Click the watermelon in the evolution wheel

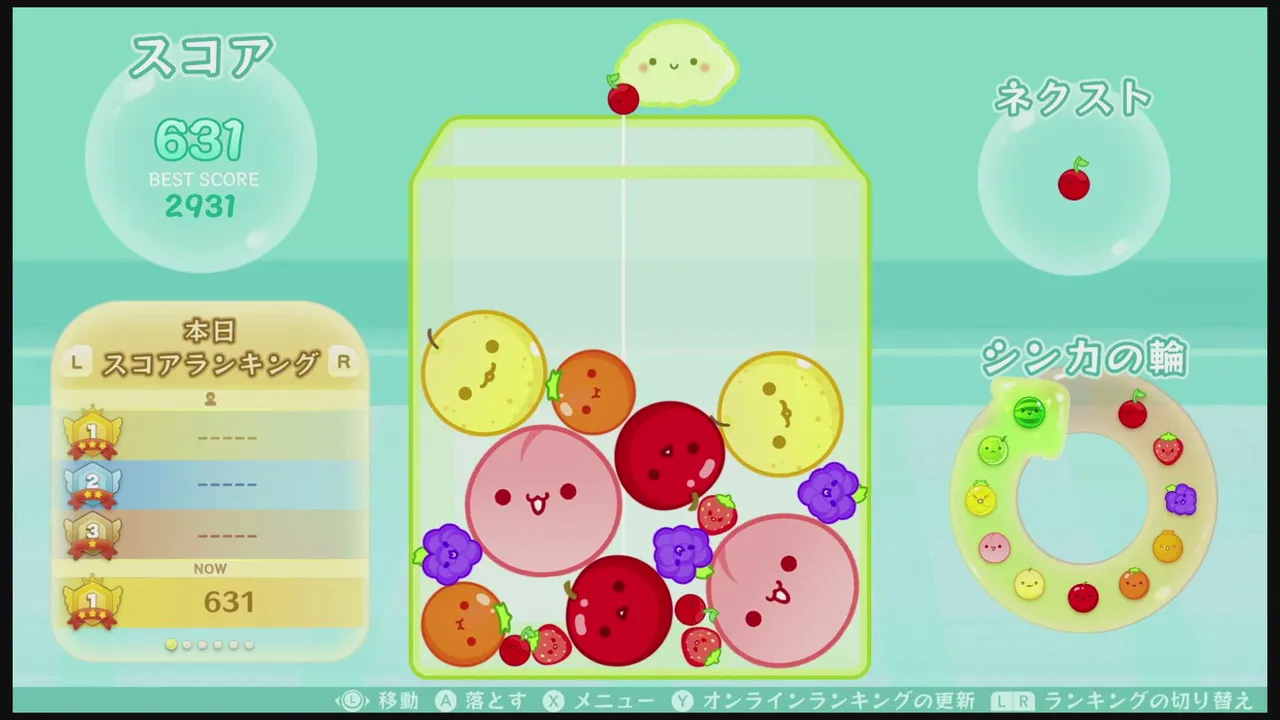[x=1028, y=412]
